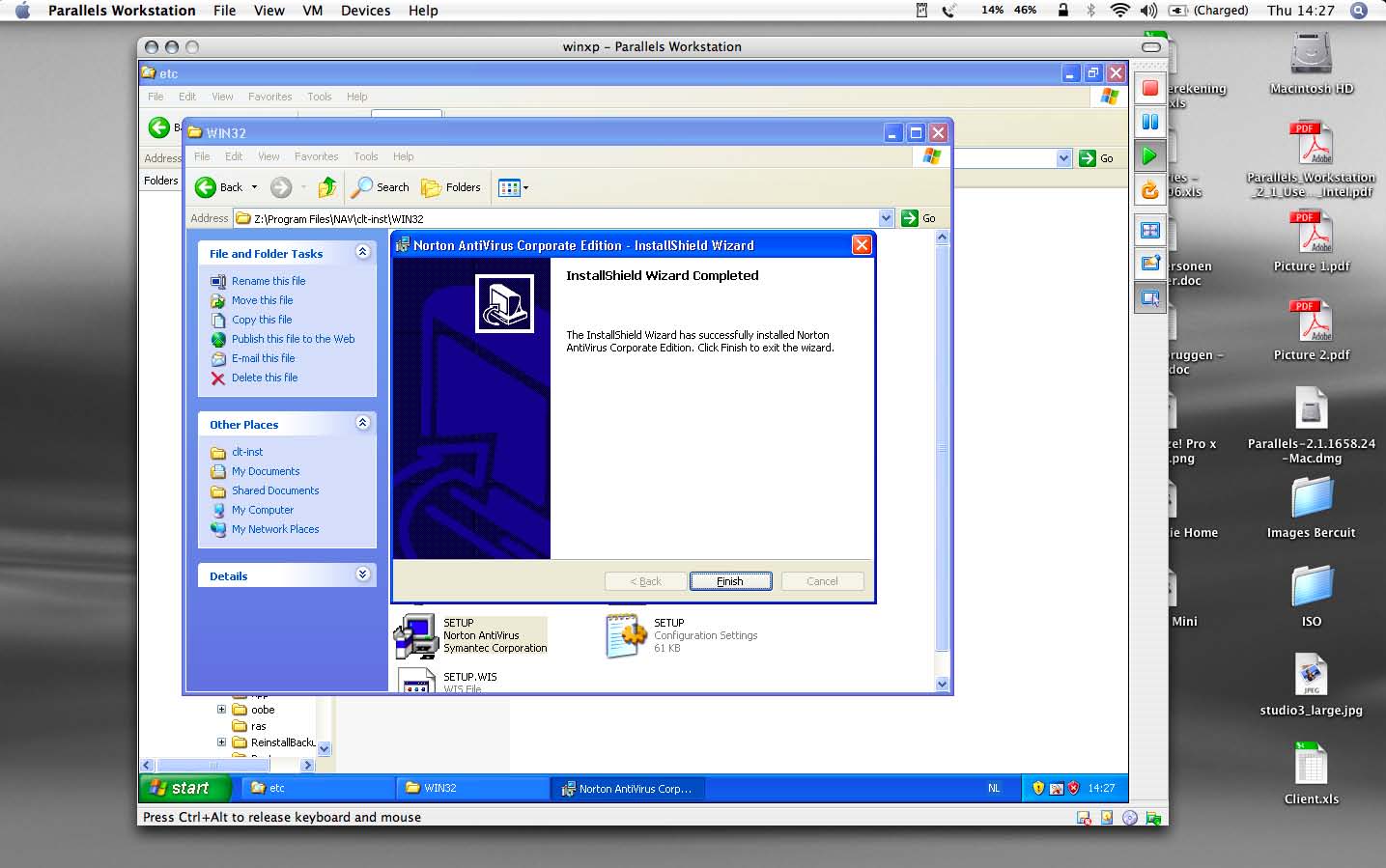Viewport: 1386px width, 868px height.
Task: Open My Network Places link
Action: pos(275,529)
